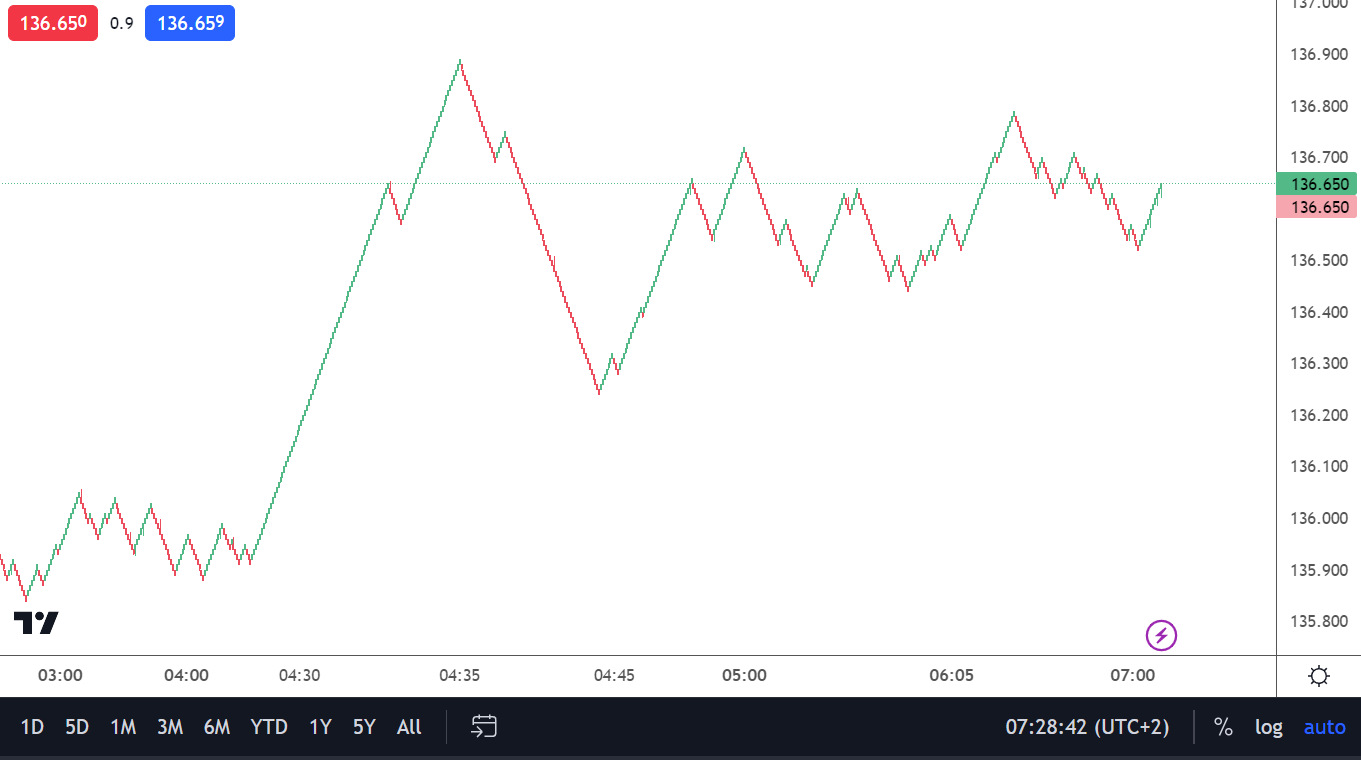Screen dimensions: 1361x760
Task: Choose the 6M time range
Action: pyautogui.click(x=217, y=727)
